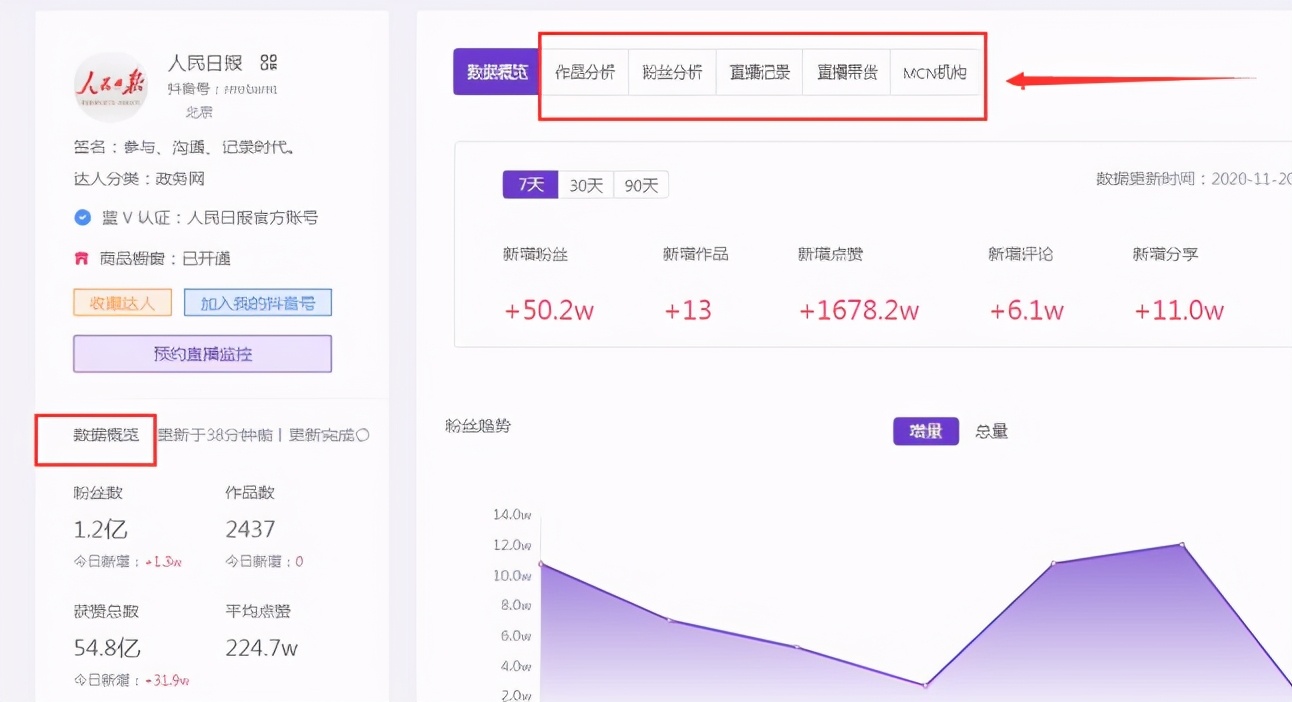Click the refresh circle icon after 更新完成
Viewport: 1292px width, 702px height.
[362, 435]
